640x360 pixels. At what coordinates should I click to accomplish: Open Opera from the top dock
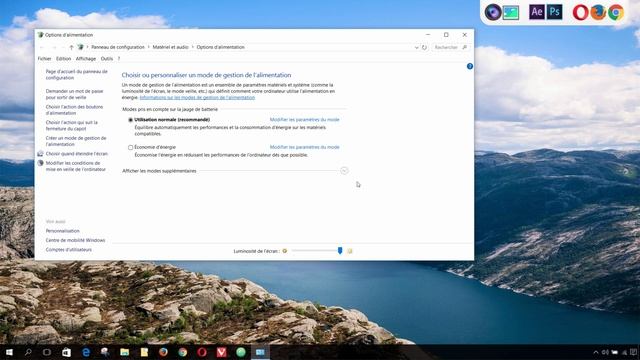point(580,13)
